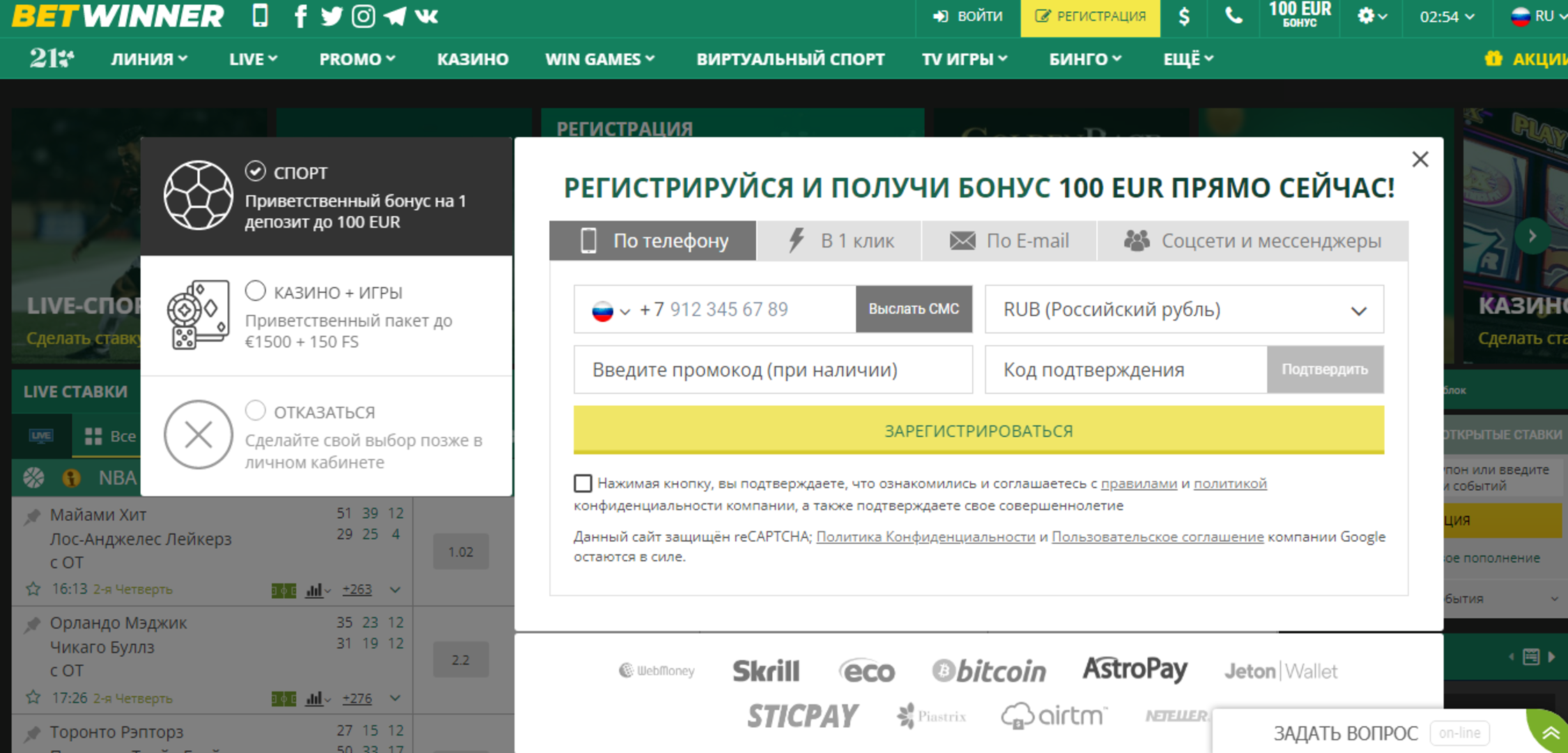Viewport: 1568px width, 753px height.
Task: Click the ЗАРЕГИСТРИРОВАТЬСЯ button
Action: coord(978,430)
